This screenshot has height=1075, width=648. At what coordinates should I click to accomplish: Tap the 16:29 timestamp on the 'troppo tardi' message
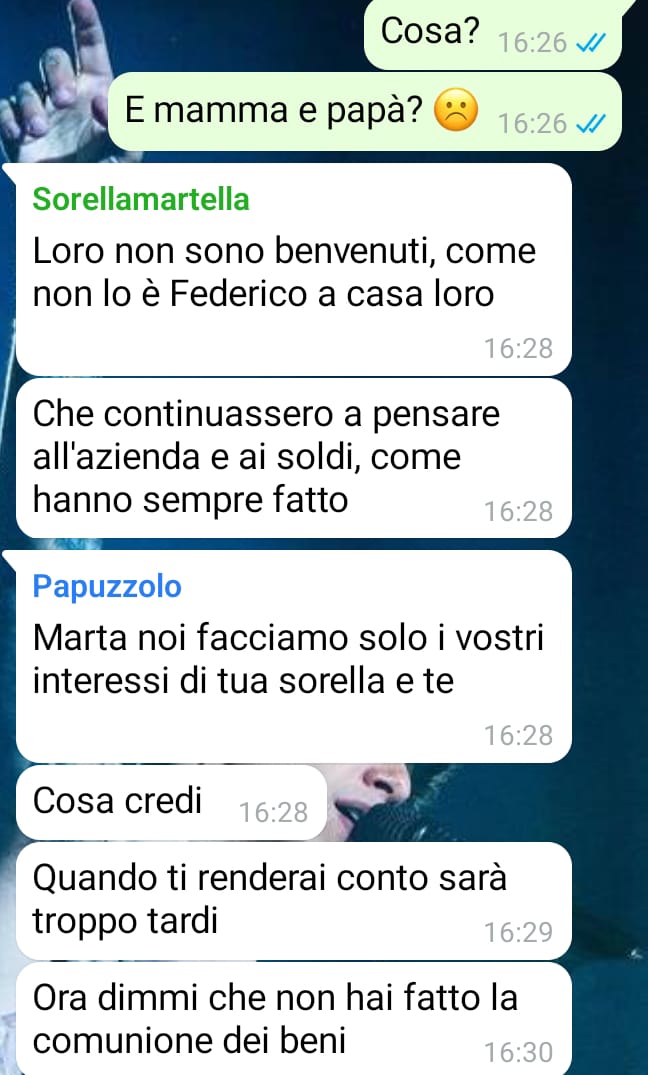pyautogui.click(x=518, y=932)
